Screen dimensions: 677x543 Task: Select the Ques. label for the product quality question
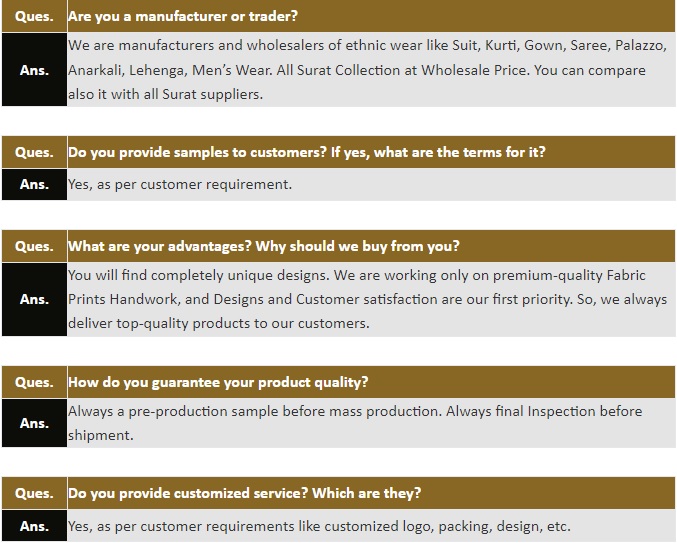point(34,382)
